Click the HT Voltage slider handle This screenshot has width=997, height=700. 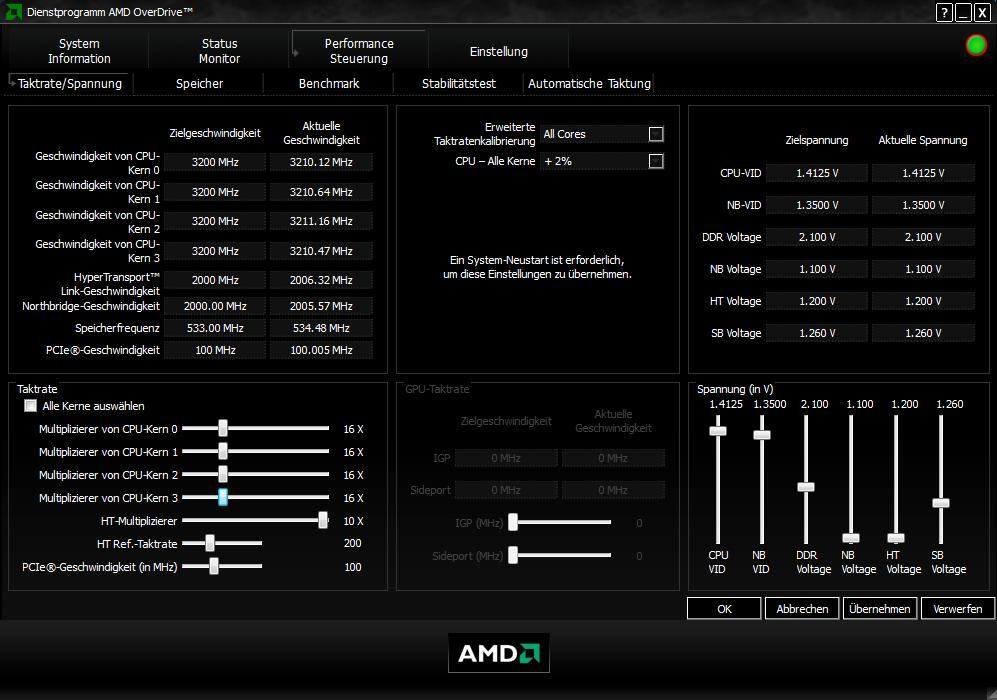tap(896, 538)
